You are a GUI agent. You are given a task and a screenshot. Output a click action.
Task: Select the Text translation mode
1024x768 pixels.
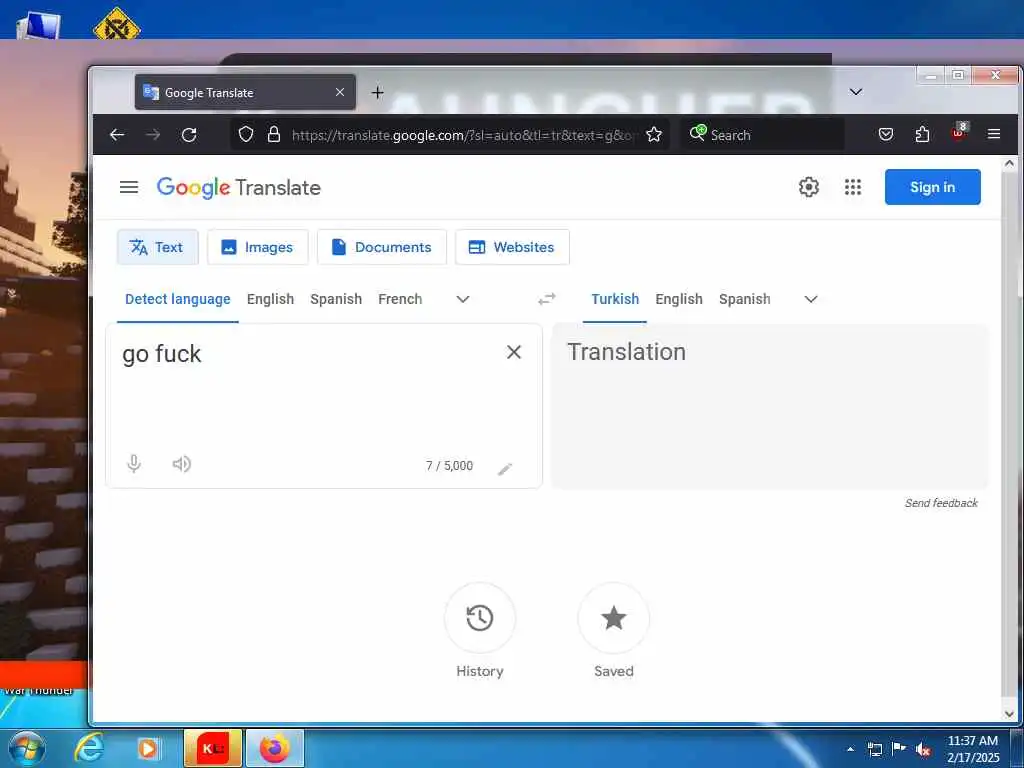[157, 247]
